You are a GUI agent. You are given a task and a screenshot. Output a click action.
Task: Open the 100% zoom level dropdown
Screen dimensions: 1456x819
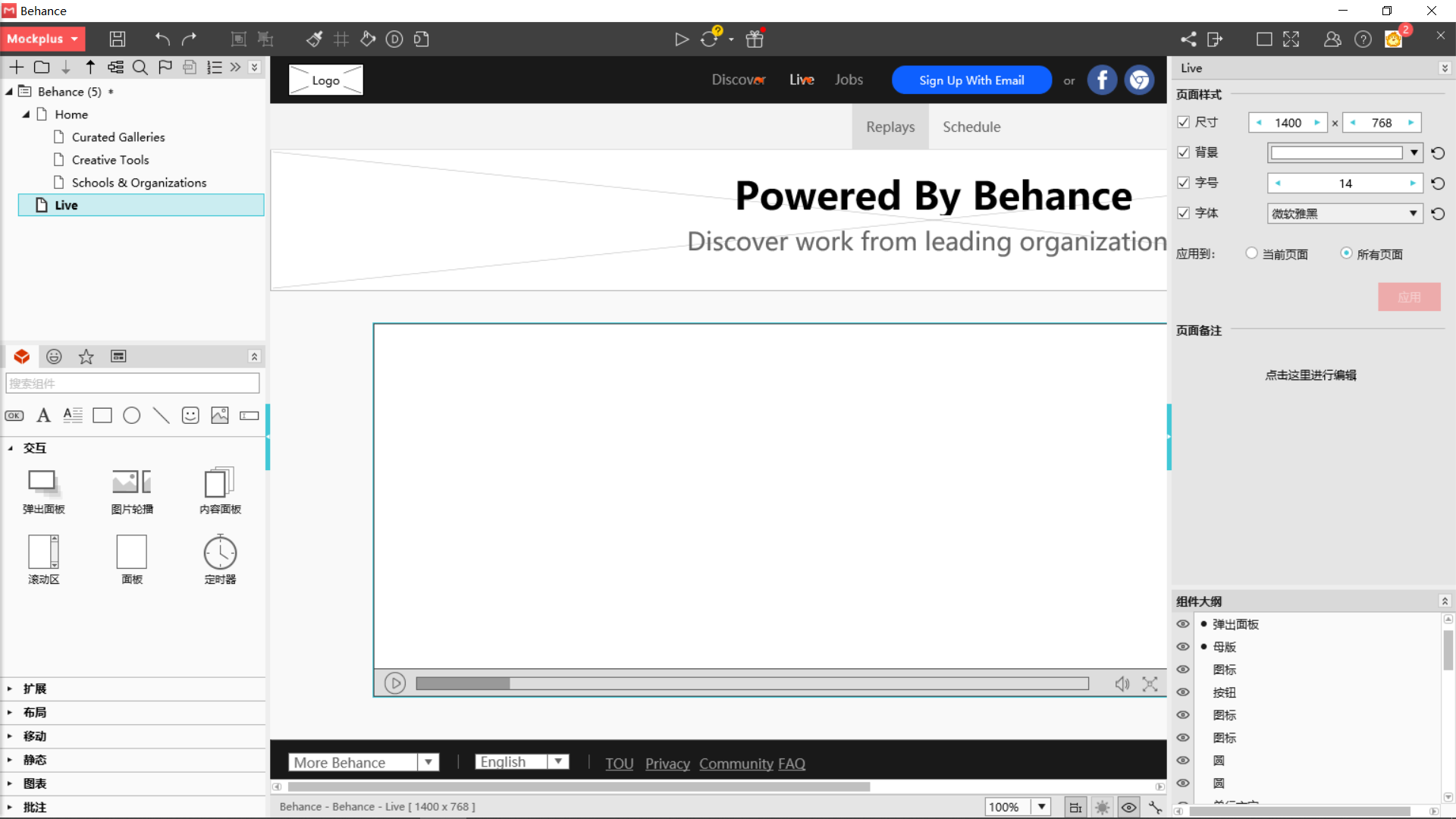pyautogui.click(x=1042, y=807)
